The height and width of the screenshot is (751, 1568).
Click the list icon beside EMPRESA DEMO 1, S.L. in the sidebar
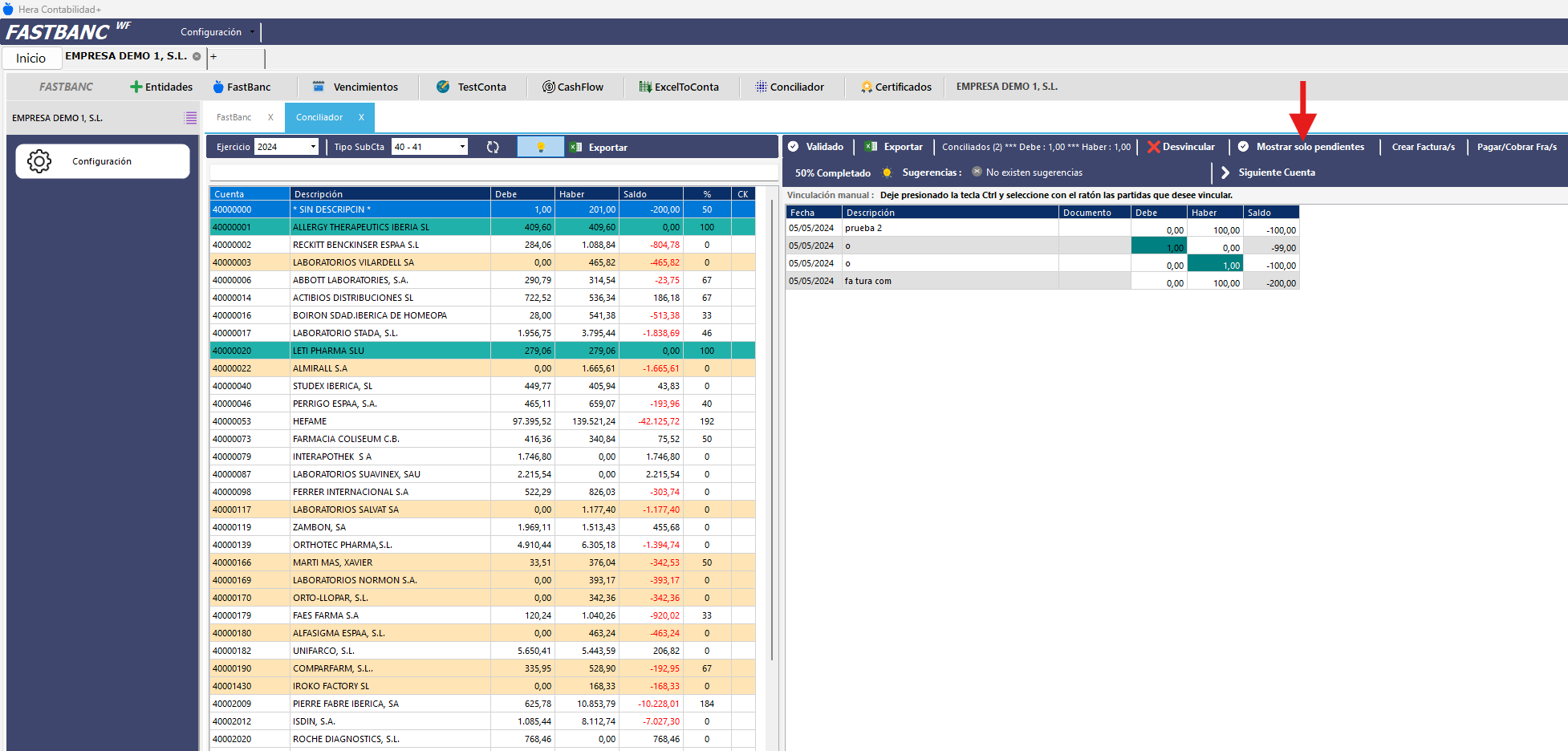tap(190, 118)
